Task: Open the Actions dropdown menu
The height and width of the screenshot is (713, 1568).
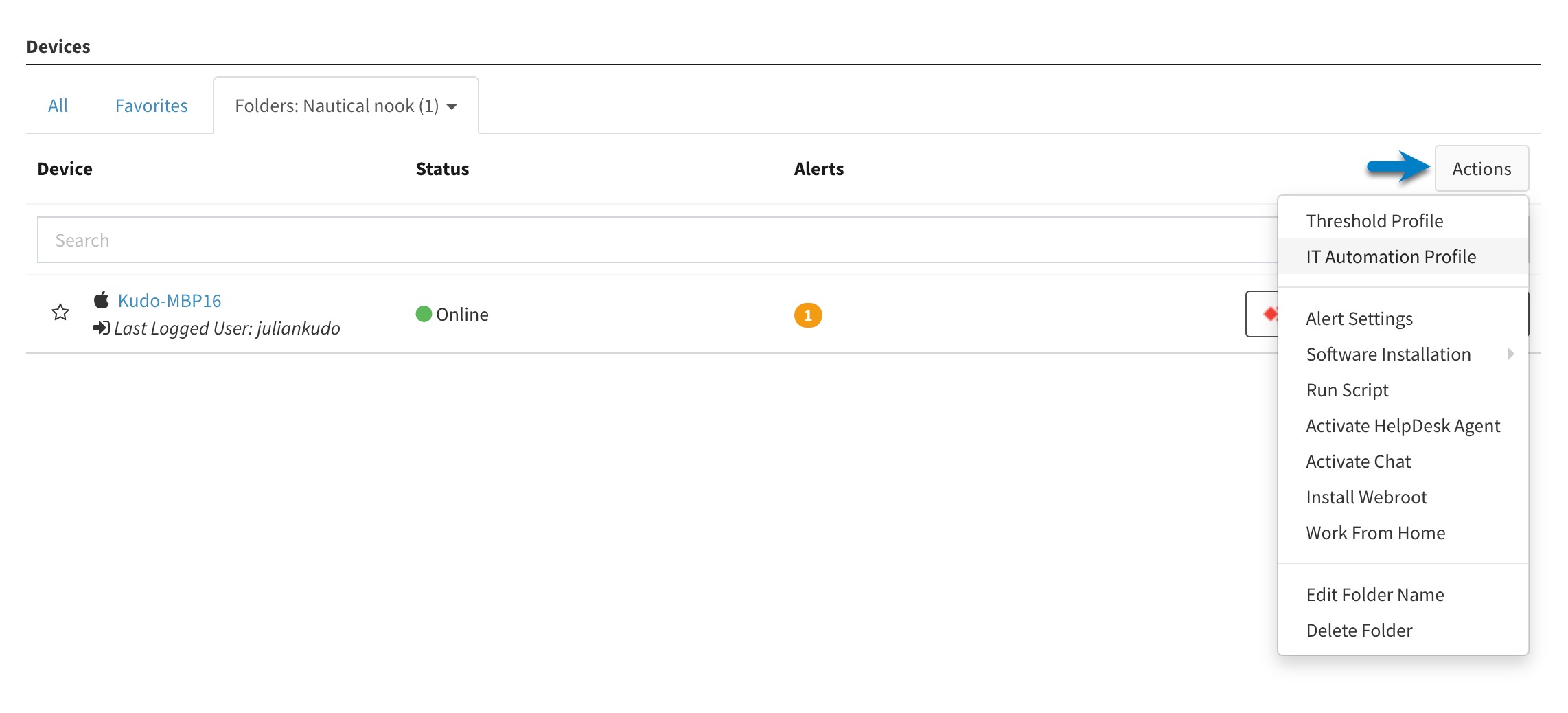Action: tap(1482, 168)
